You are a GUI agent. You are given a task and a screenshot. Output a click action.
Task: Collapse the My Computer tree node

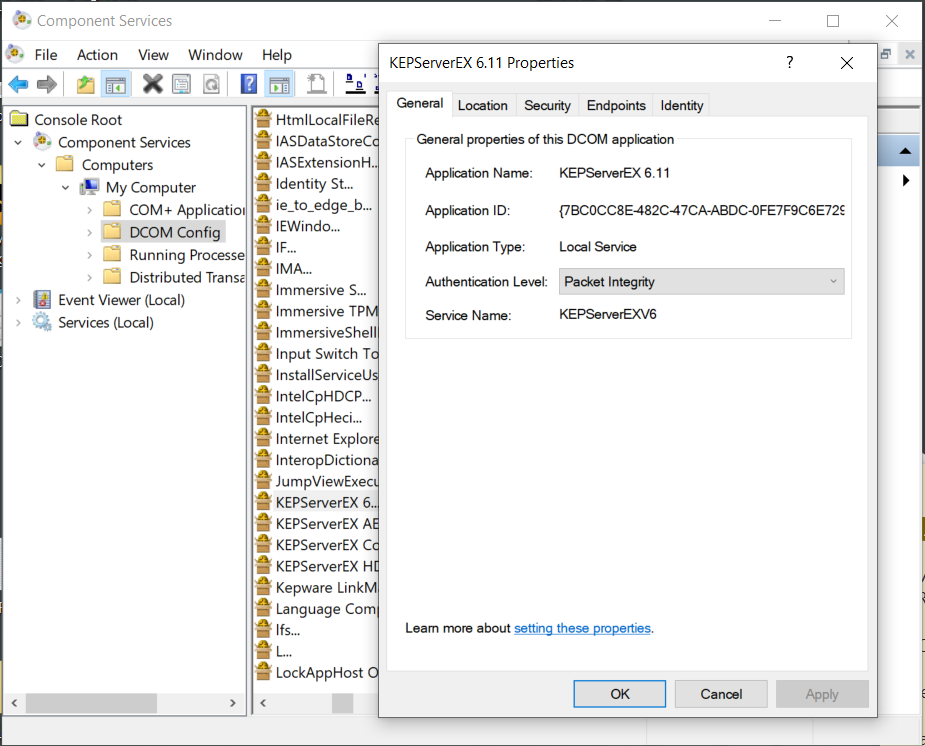(x=65, y=188)
